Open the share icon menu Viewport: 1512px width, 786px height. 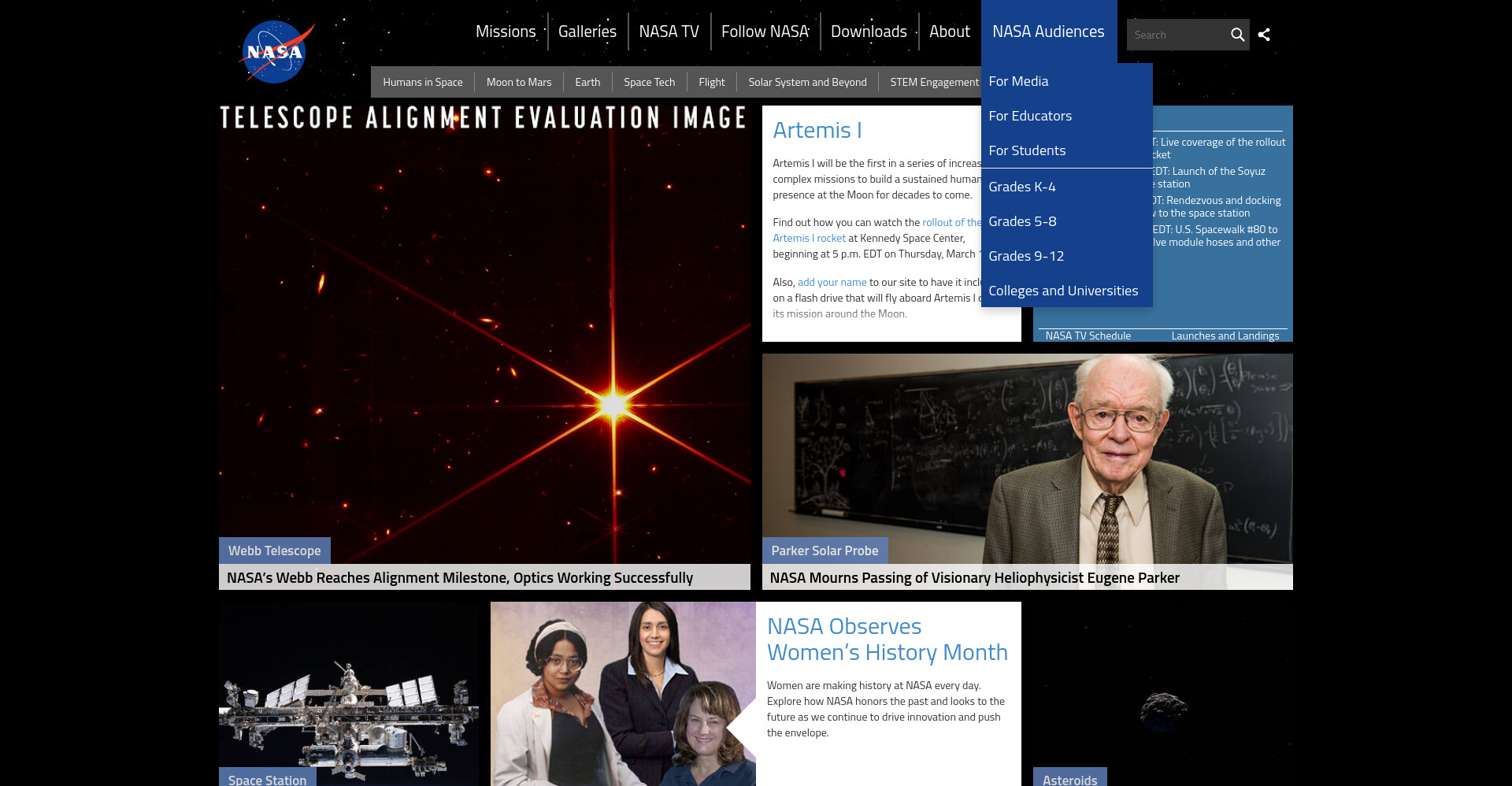(x=1264, y=35)
